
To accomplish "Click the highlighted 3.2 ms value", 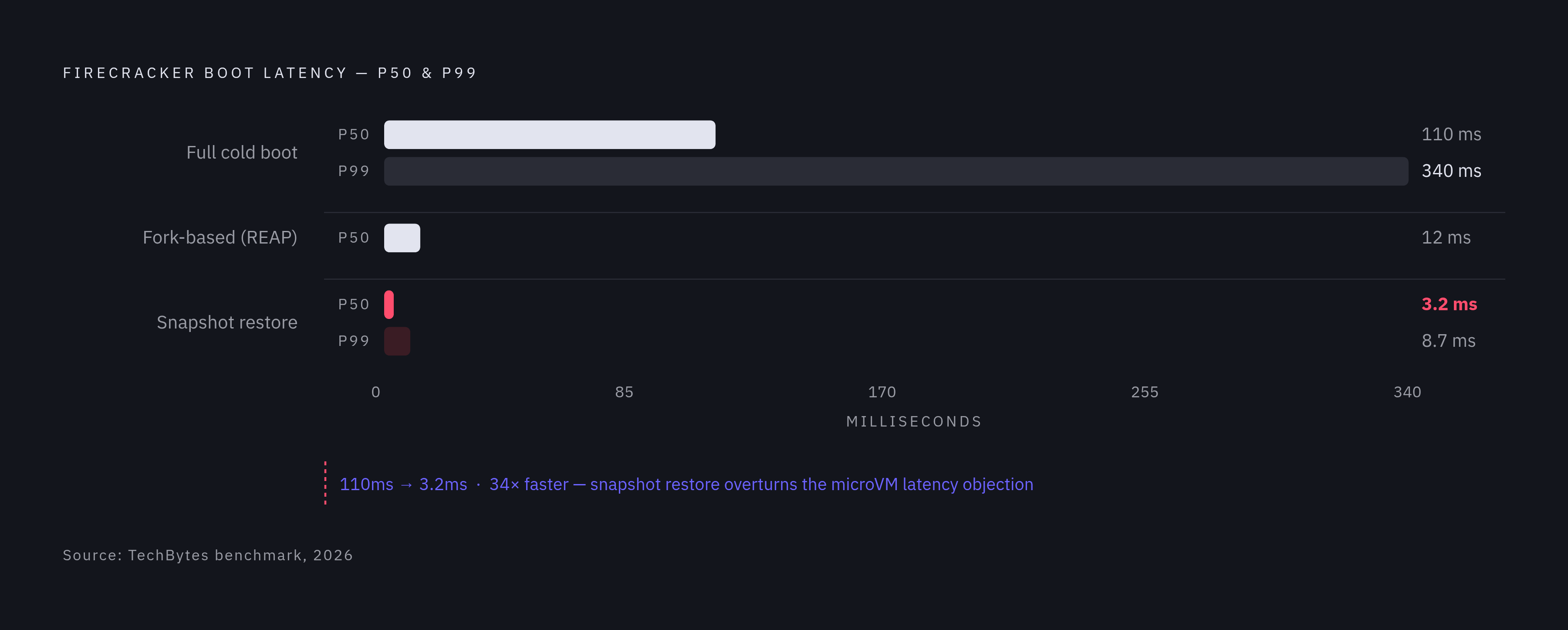I will tap(1449, 305).
